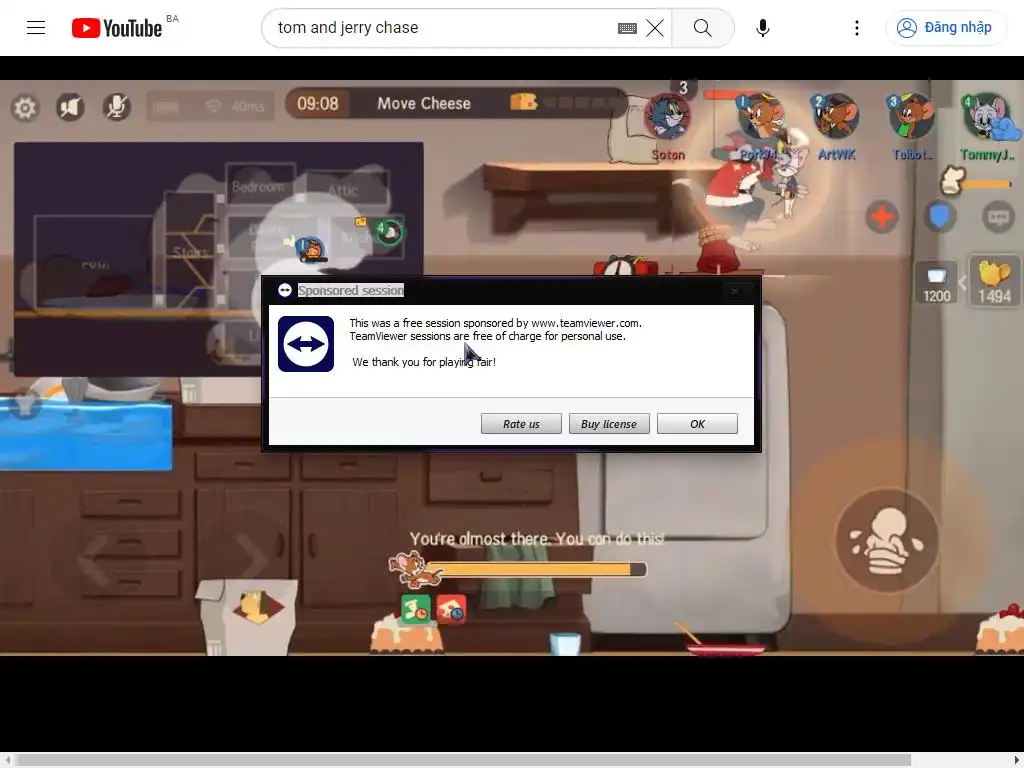Select player 4 TommyJ avatar
This screenshot has height=768, width=1024.
(x=987, y=116)
